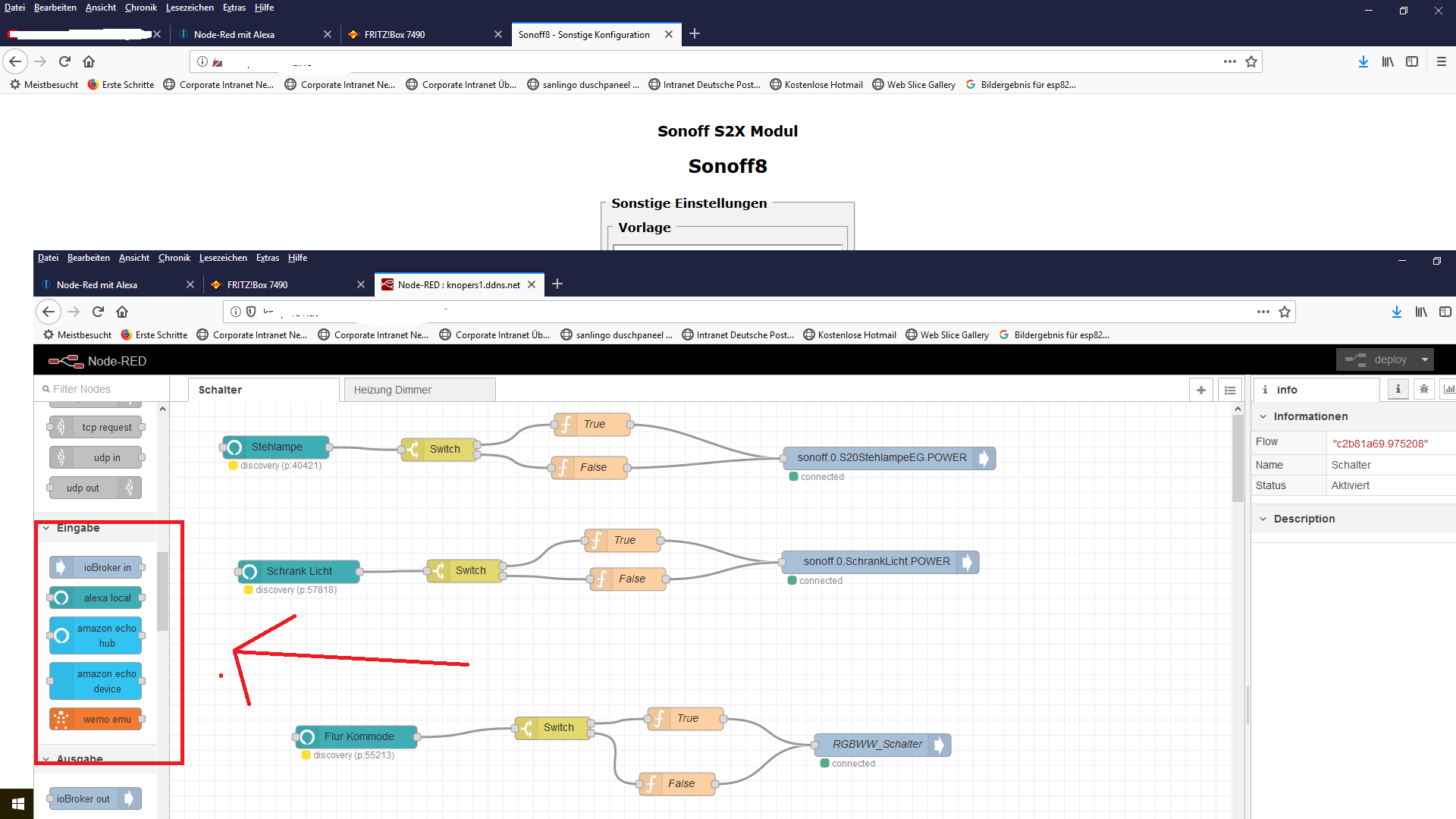This screenshot has width=1456, height=819.
Task: Select the Switch node after Flur Kommode
Action: [553, 727]
